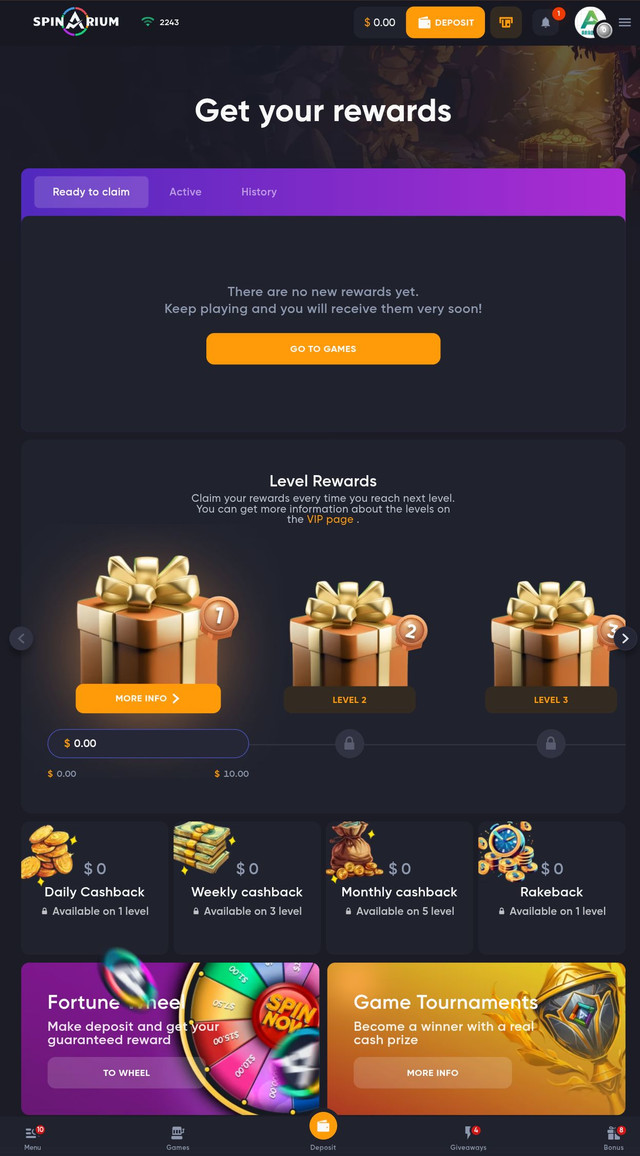Switch to the History tab
This screenshot has width=640, height=1156.
[x=259, y=192]
